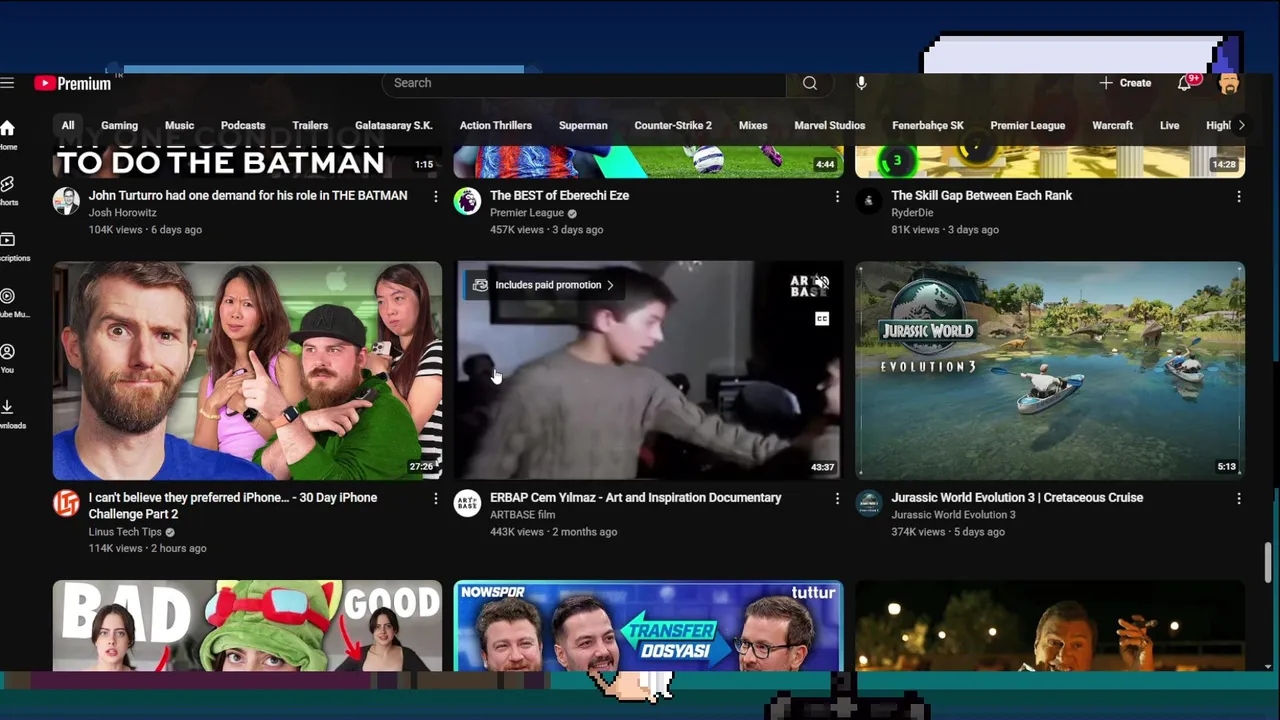
Task: Show more category chips with right arrow
Action: [1241, 125]
